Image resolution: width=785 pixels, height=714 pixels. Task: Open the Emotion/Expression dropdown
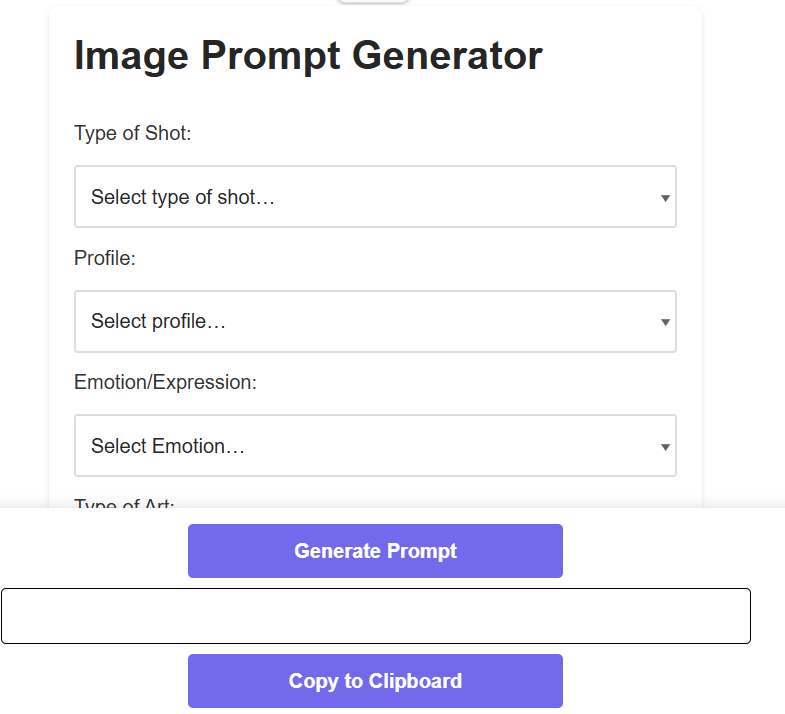(375, 446)
